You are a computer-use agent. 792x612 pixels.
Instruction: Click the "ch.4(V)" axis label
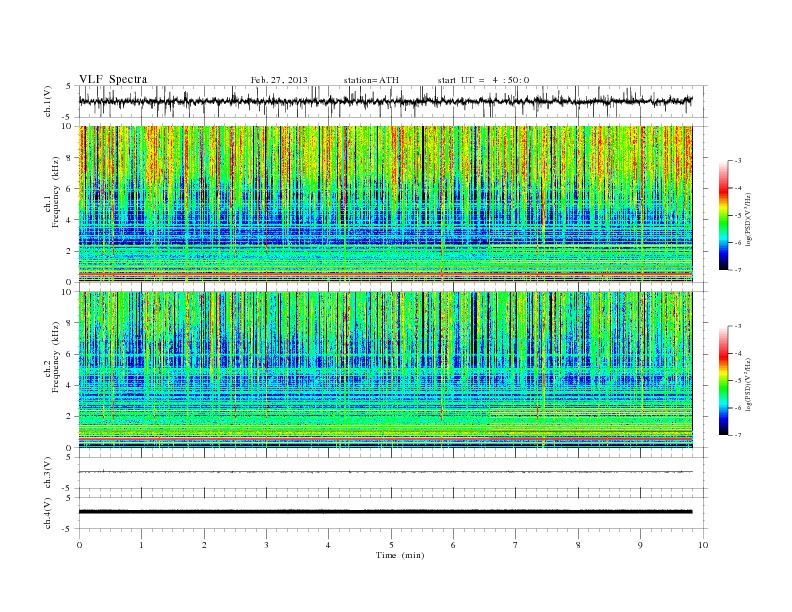(x=47, y=513)
